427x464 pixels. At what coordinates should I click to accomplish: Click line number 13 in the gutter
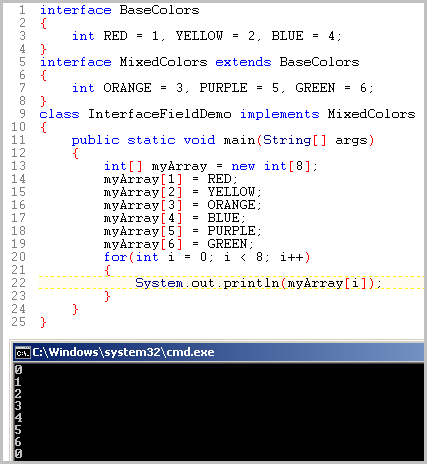[18, 166]
